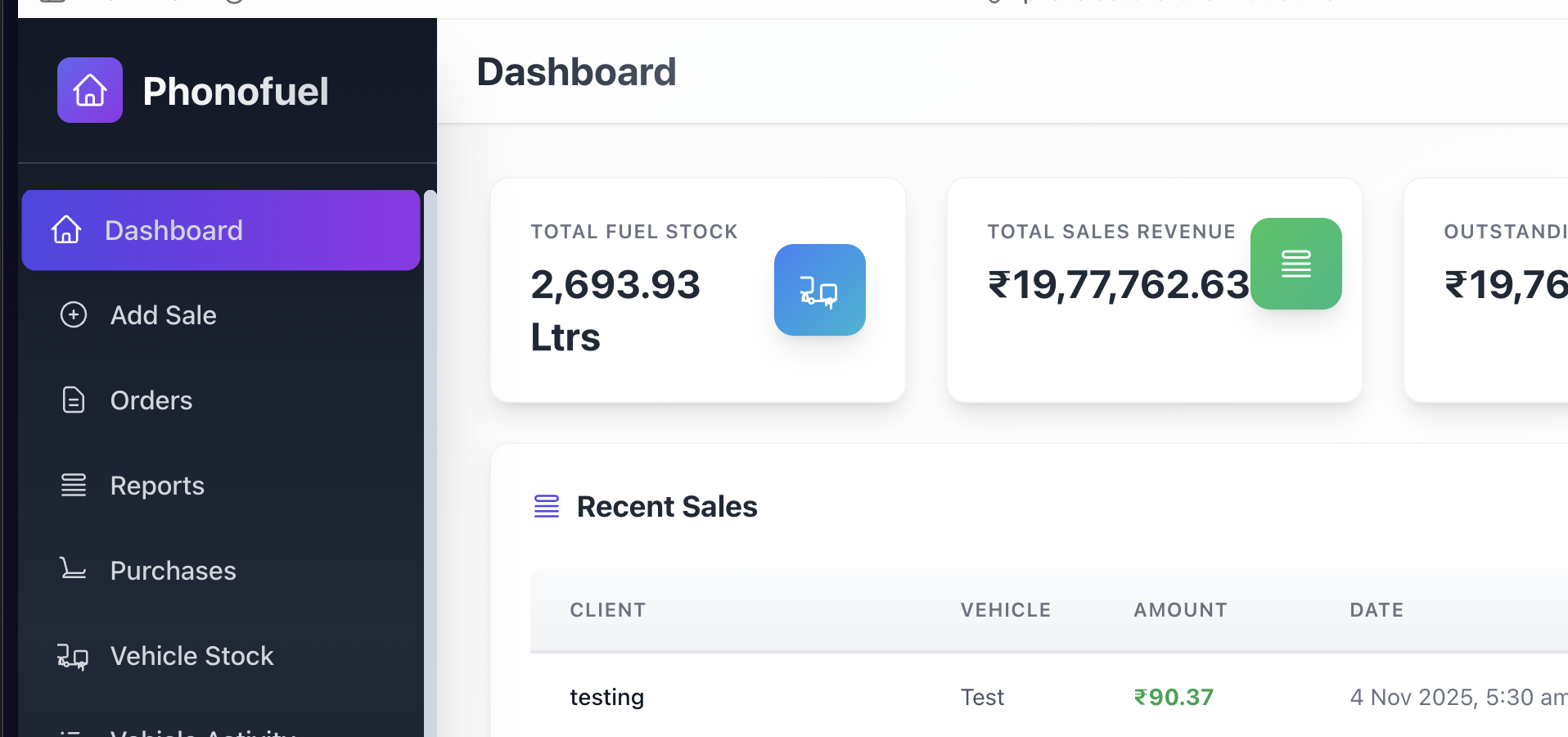Navigate to the Orders page
The image size is (1568, 737).
[x=151, y=400]
